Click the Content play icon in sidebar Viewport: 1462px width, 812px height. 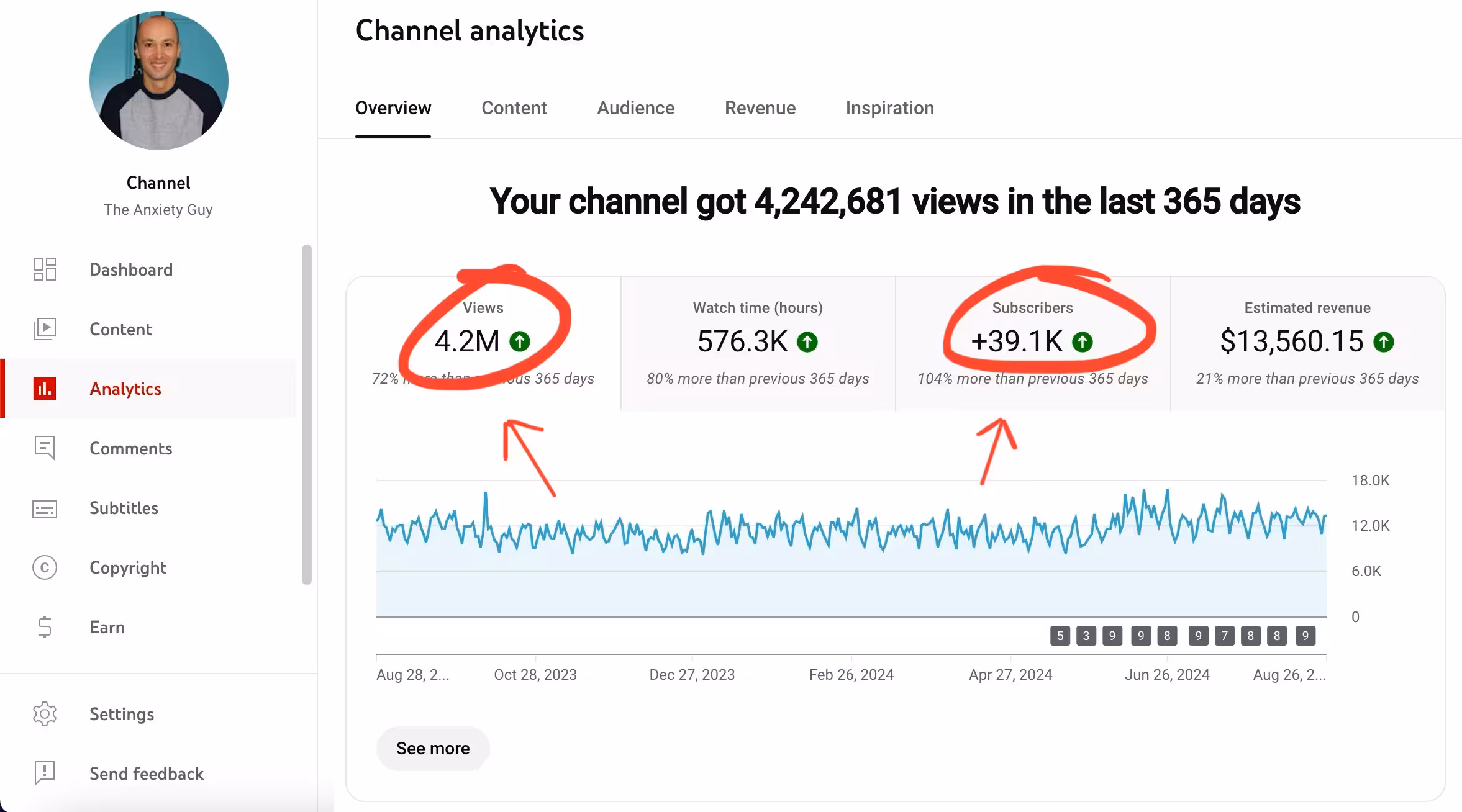tap(45, 329)
